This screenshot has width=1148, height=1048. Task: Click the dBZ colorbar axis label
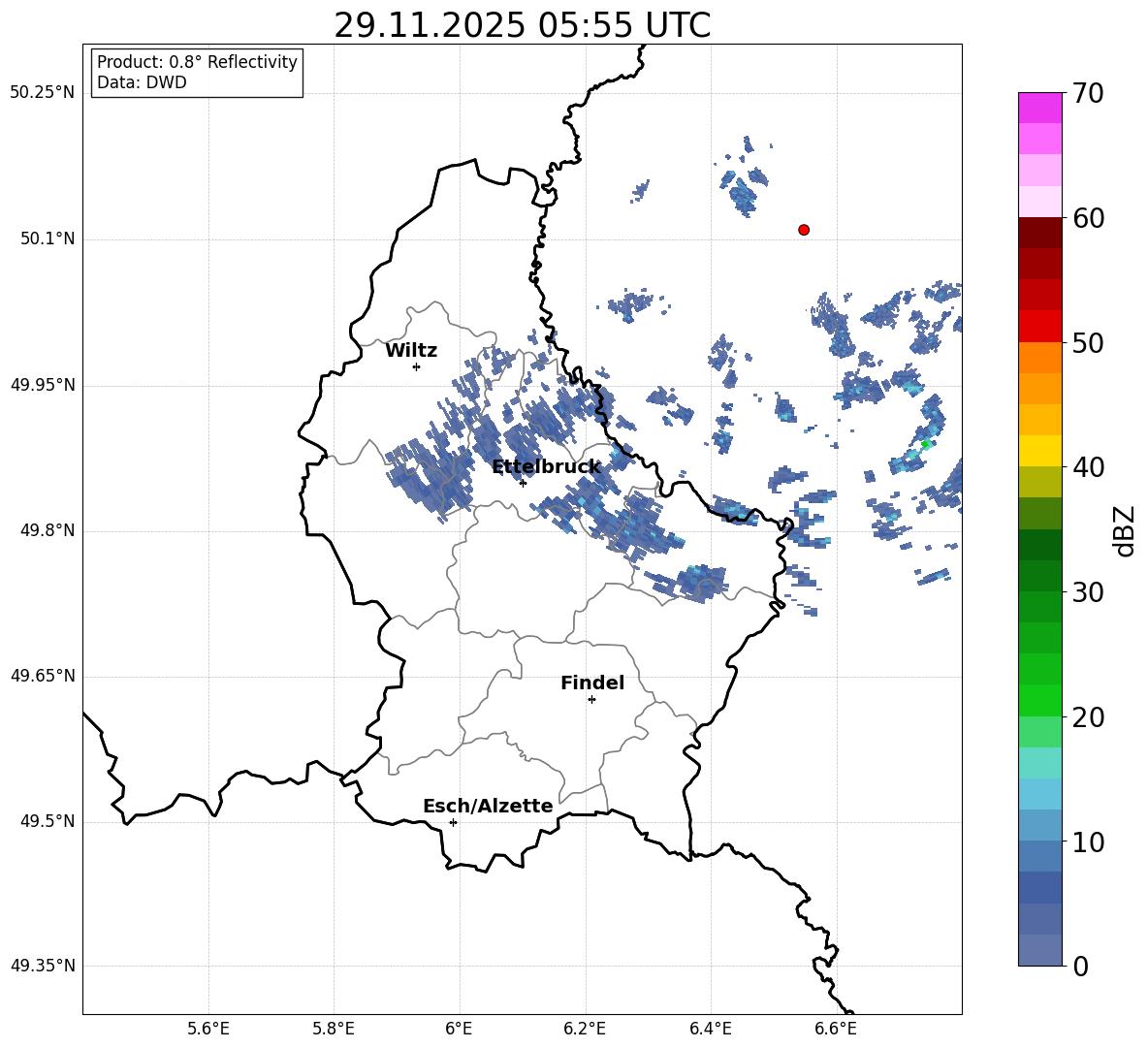1126,530
